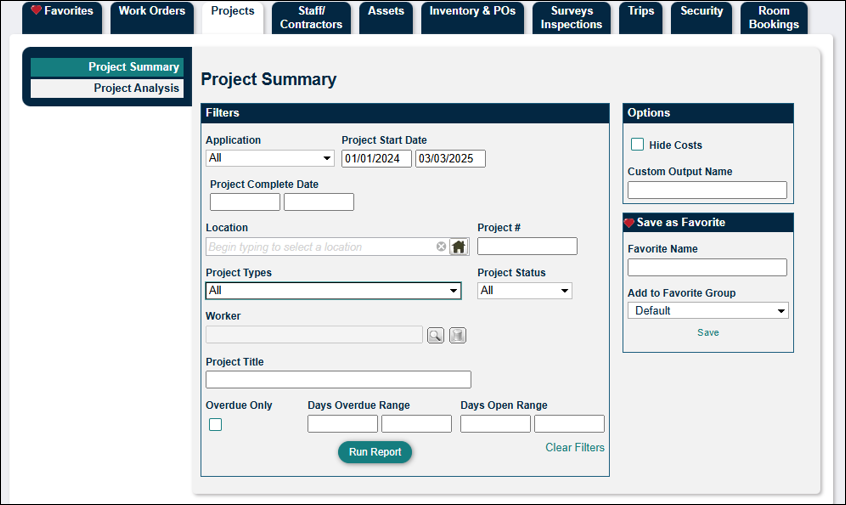The height and width of the screenshot is (505, 846).
Task: Click the first Days Open Range field
Action: pos(495,424)
